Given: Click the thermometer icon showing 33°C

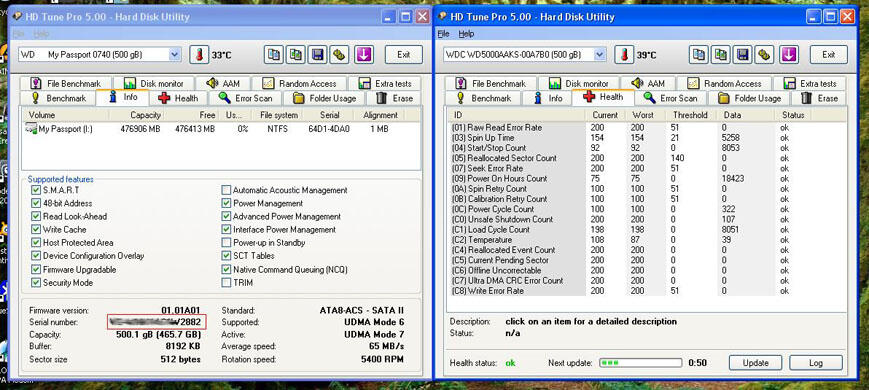Looking at the screenshot, I should pyautogui.click(x=199, y=54).
